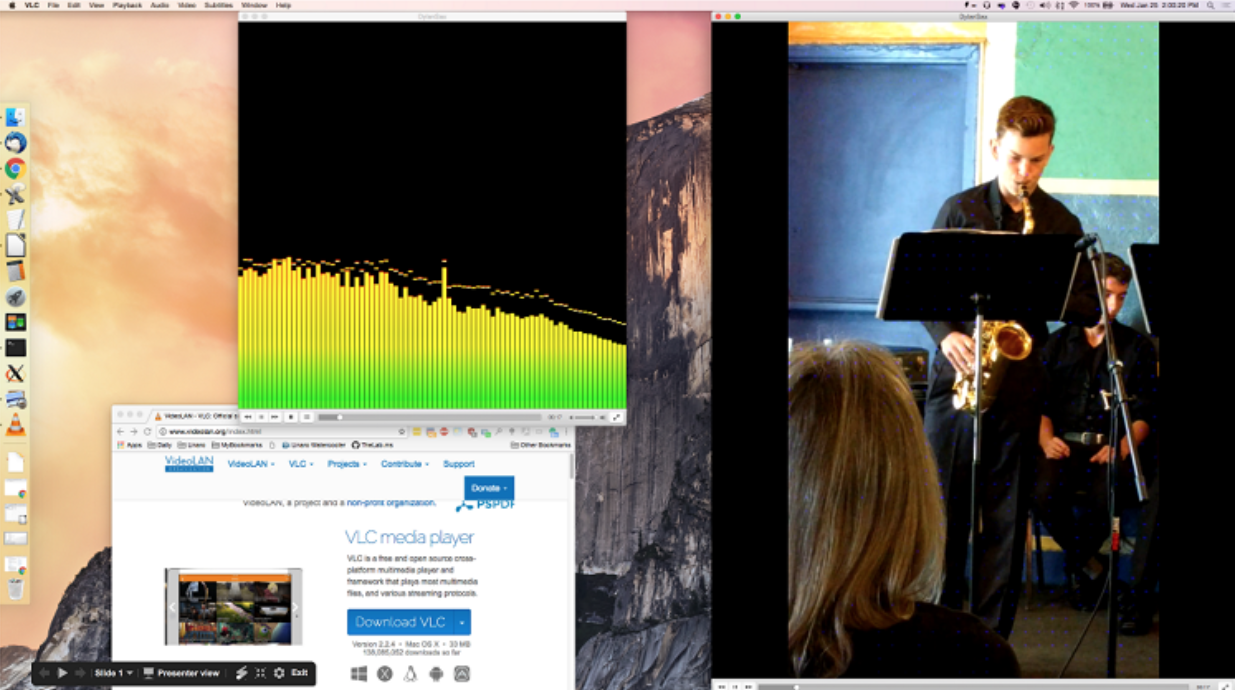1236x690 pixels.
Task: Toggle fullscreen in the visualizer VLC window
Action: [616, 417]
